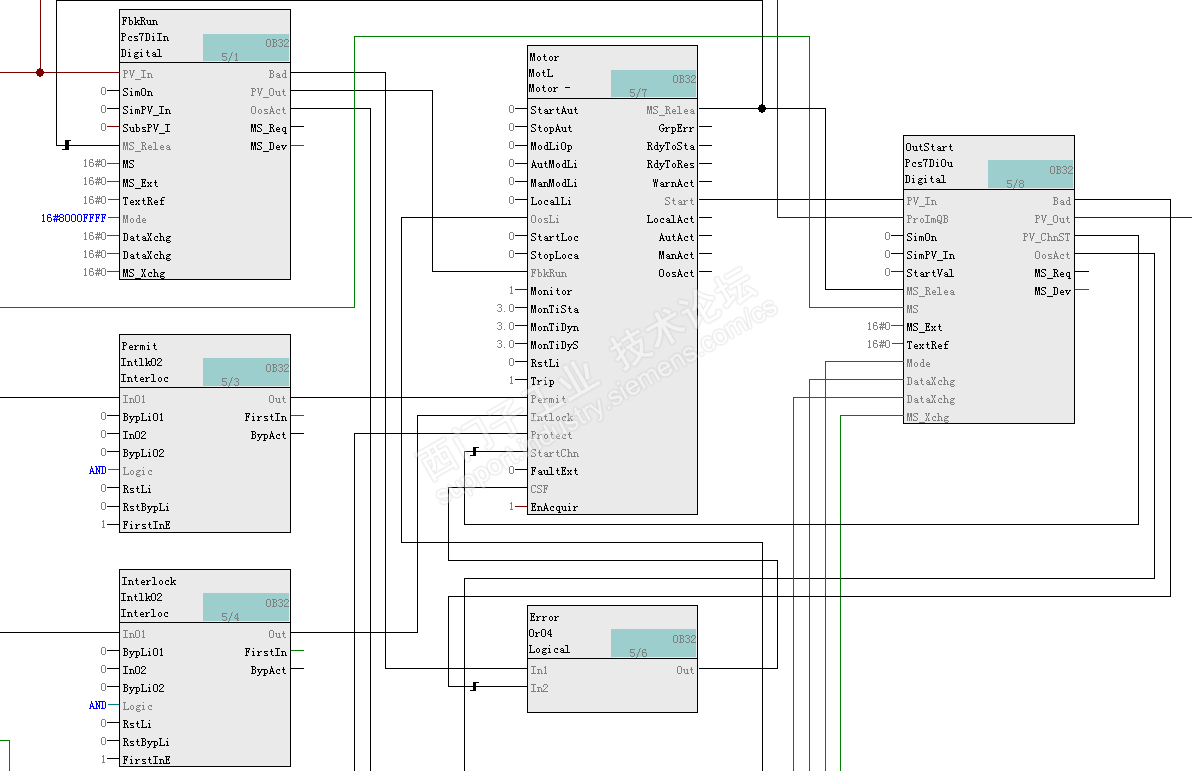Select BypLi01 input on Permit block

click(x=144, y=417)
